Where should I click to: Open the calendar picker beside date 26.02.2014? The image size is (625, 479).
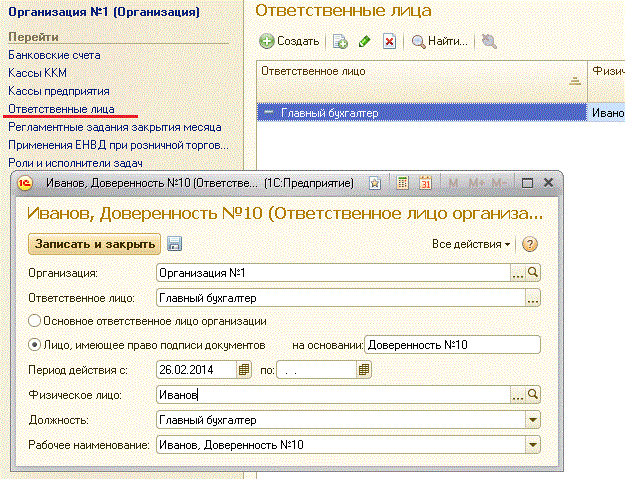(244, 369)
